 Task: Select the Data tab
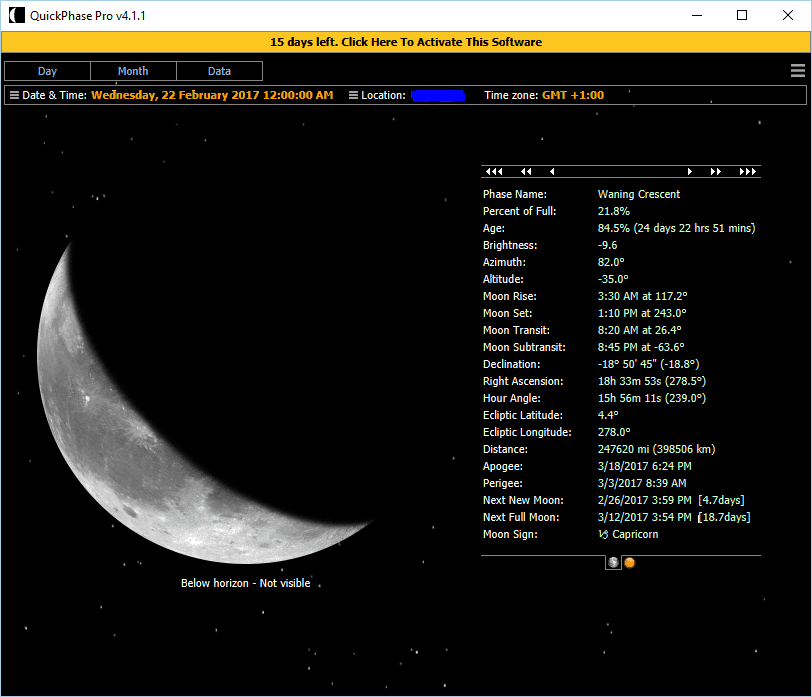tap(219, 71)
